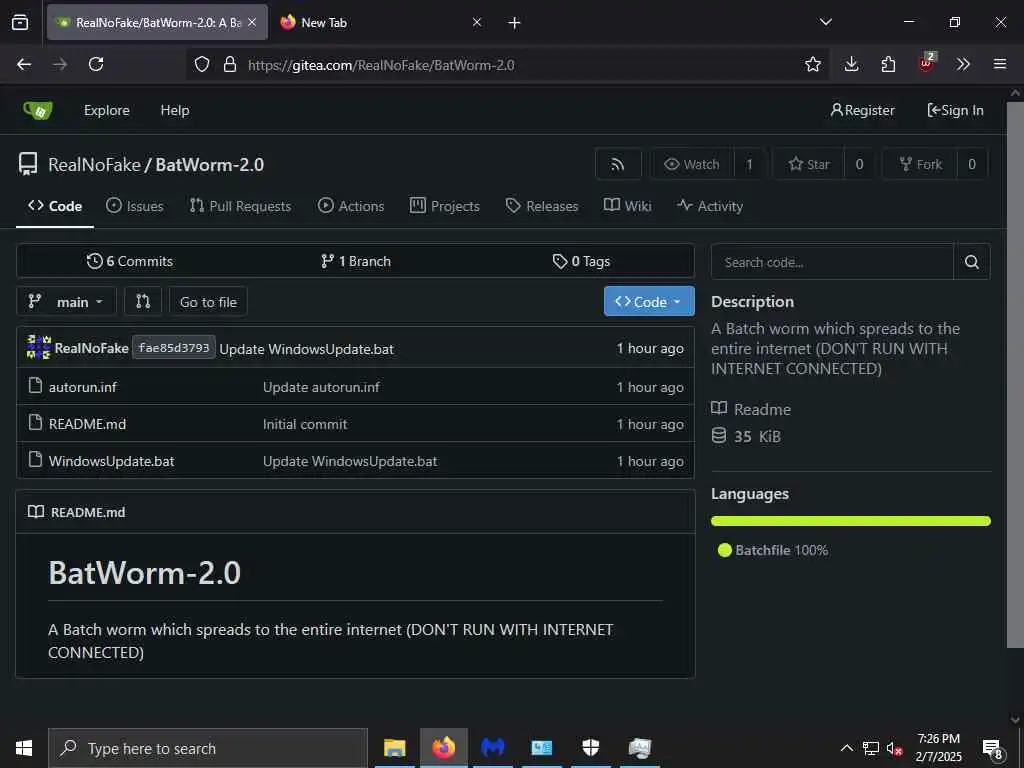The image size is (1024, 768).
Task: Open the Pull Requests tab
Action: pyautogui.click(x=240, y=206)
